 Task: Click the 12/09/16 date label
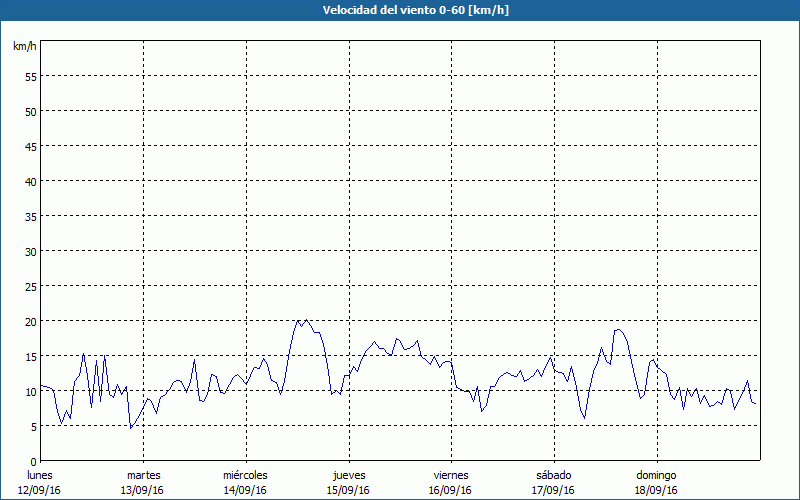[40, 490]
